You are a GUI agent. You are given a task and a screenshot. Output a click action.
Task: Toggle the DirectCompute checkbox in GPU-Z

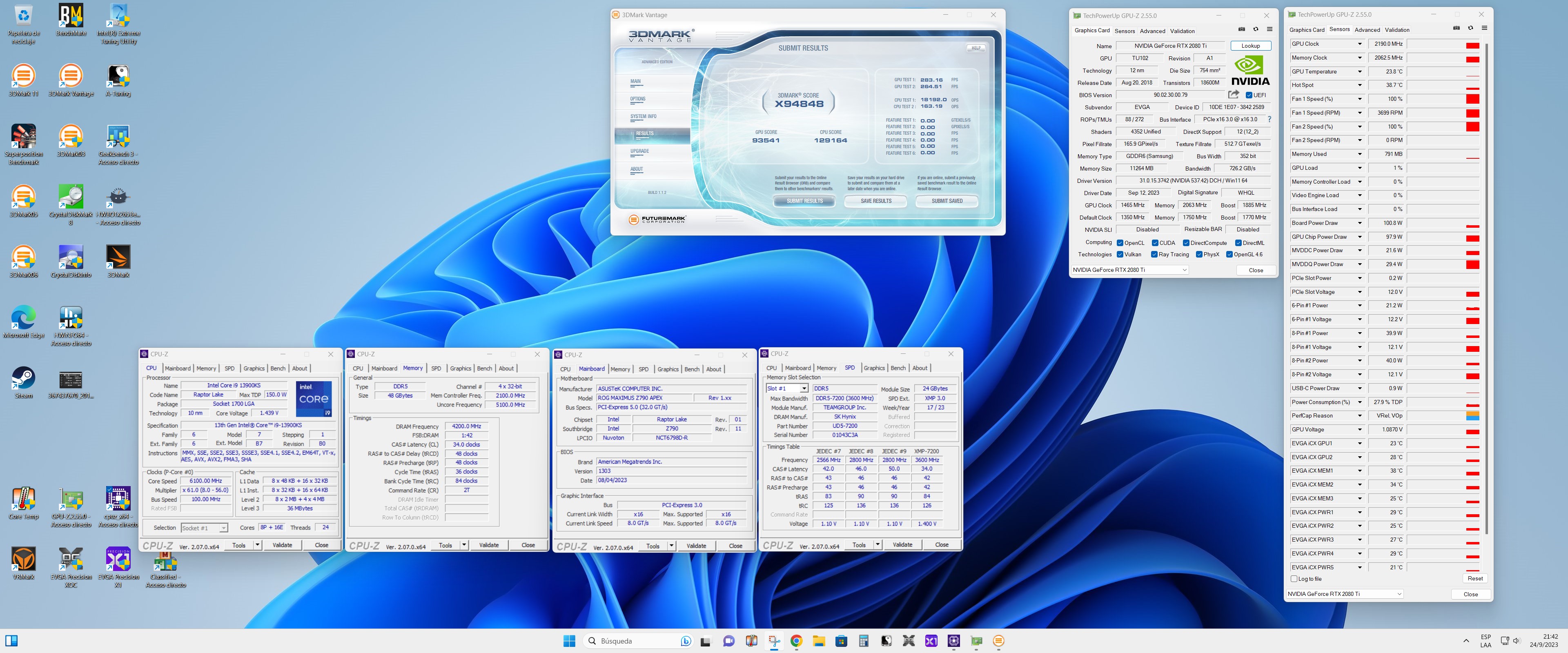1186,243
